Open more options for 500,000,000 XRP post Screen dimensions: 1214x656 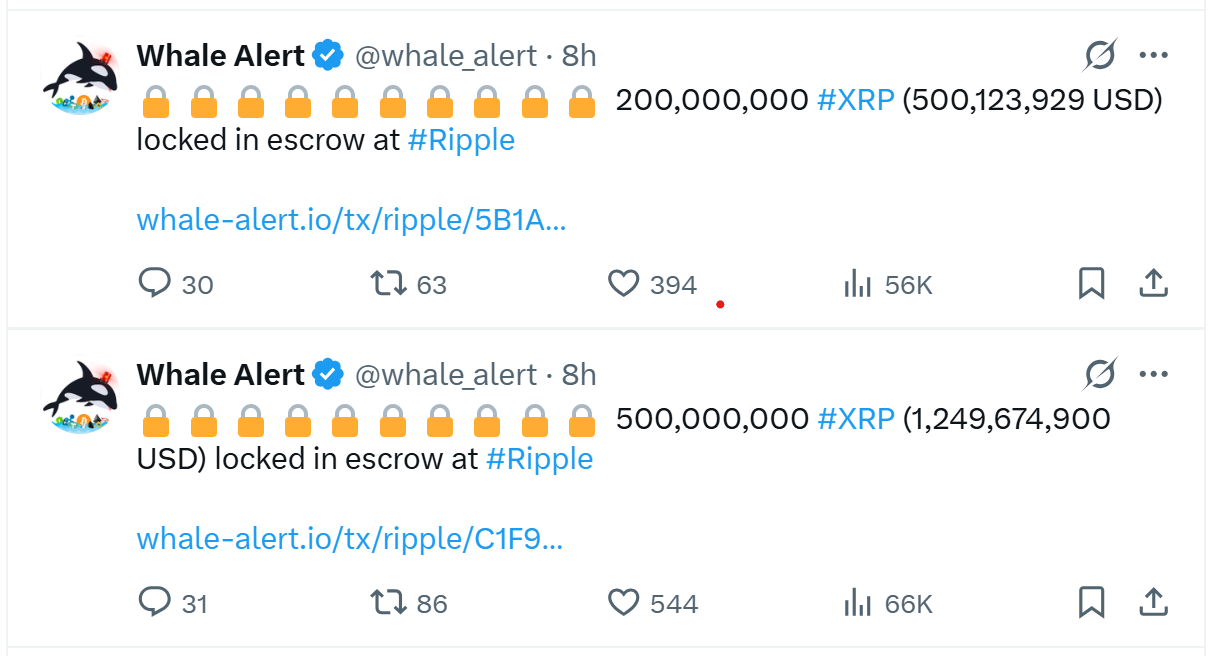click(1153, 375)
